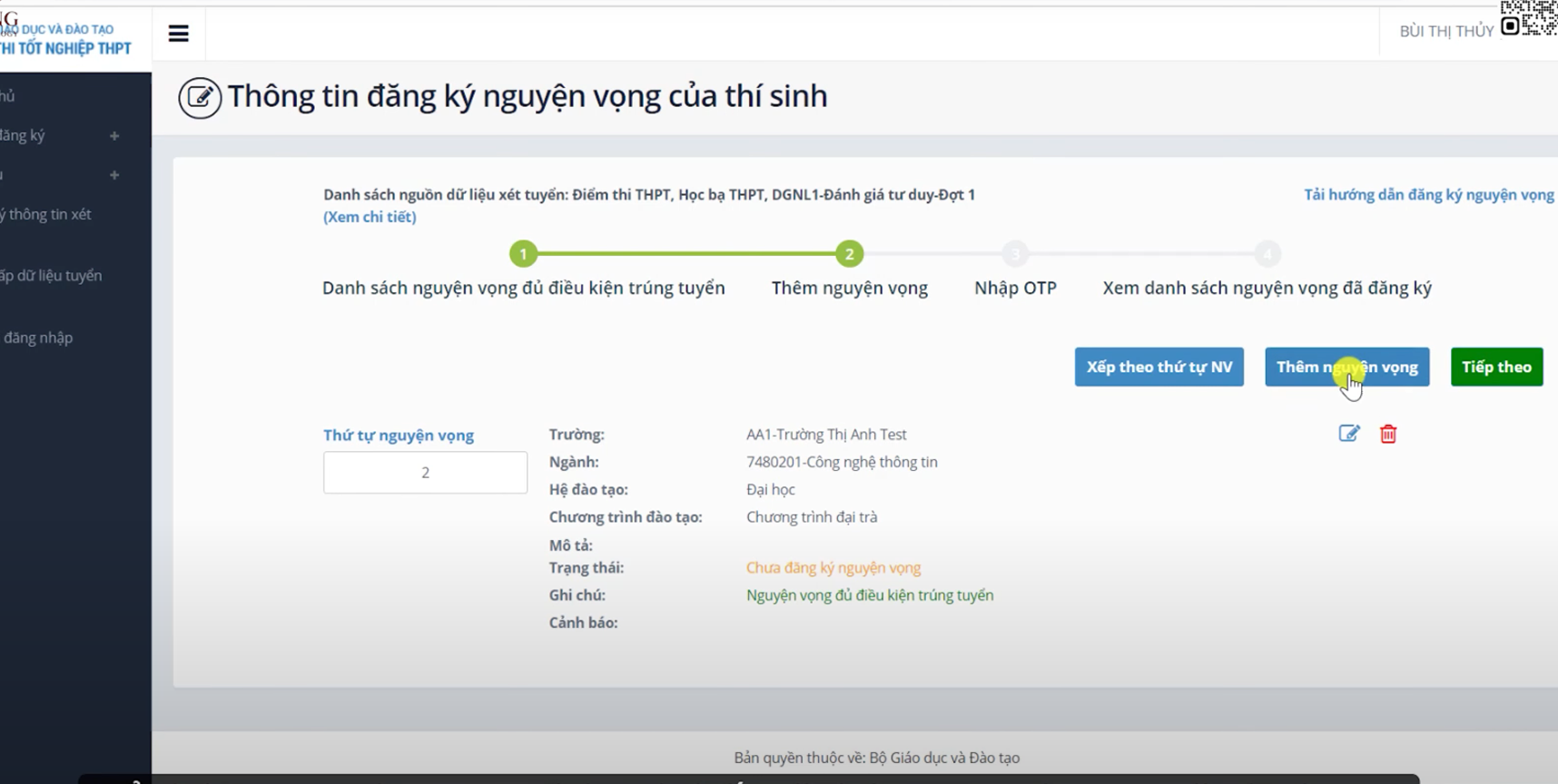Select step 1 circle in progress bar
The image size is (1558, 784).
(523, 254)
